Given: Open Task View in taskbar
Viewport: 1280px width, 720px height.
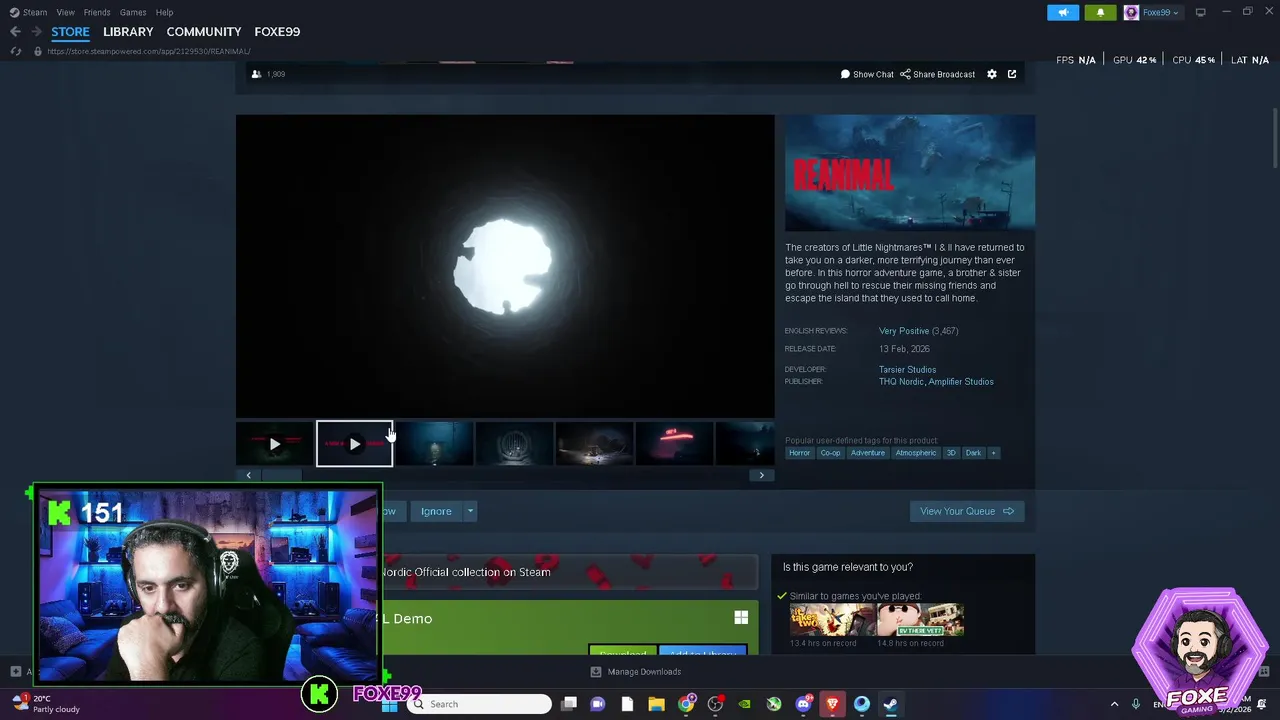Looking at the screenshot, I should tap(569, 704).
